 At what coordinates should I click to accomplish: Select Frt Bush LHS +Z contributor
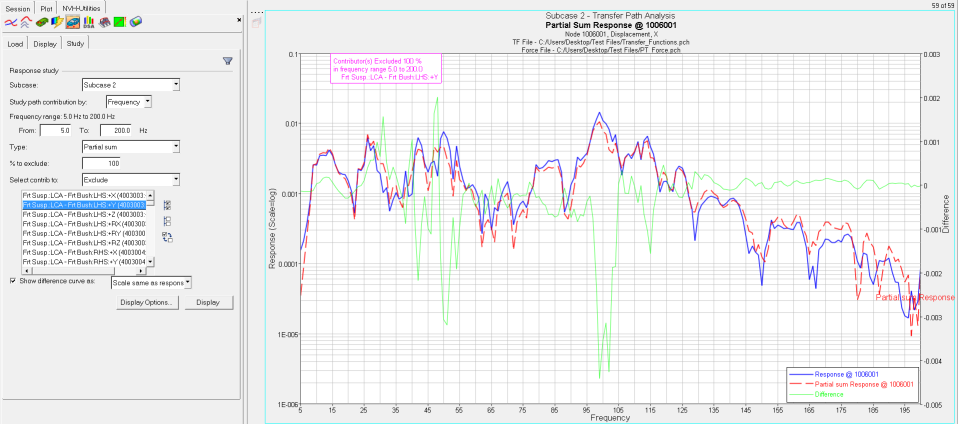coord(84,214)
